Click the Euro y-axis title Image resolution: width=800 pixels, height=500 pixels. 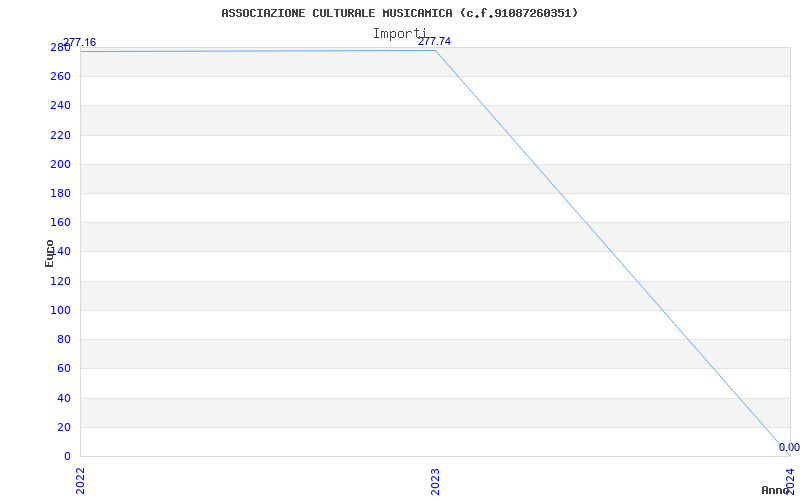(x=49, y=253)
